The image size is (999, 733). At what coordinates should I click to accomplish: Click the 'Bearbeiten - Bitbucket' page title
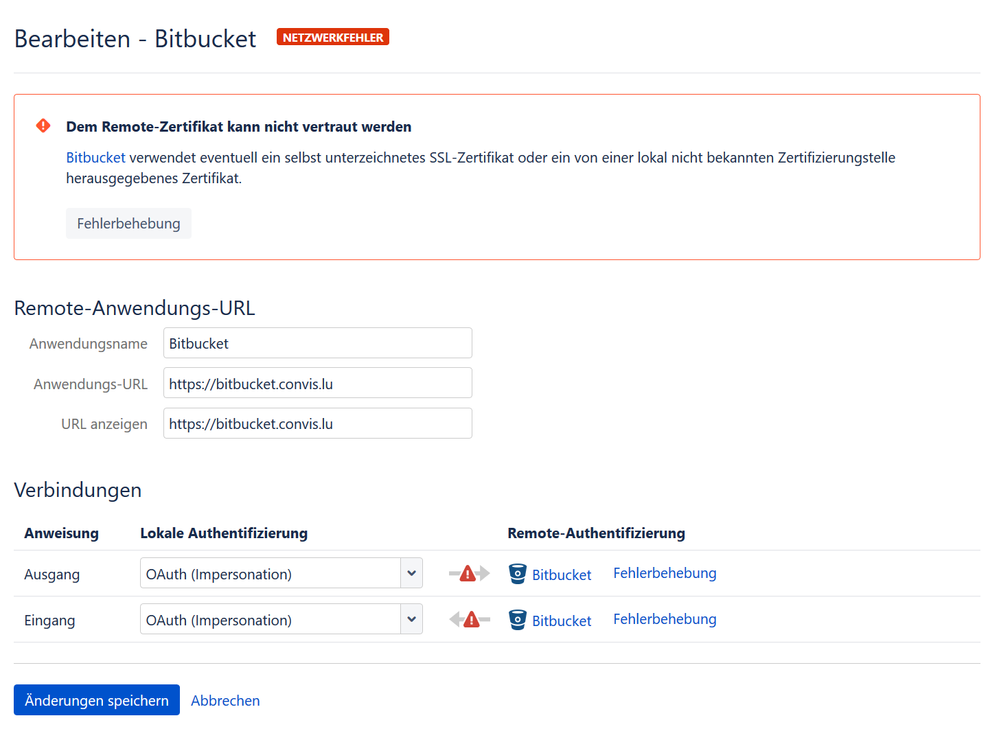coord(135,39)
